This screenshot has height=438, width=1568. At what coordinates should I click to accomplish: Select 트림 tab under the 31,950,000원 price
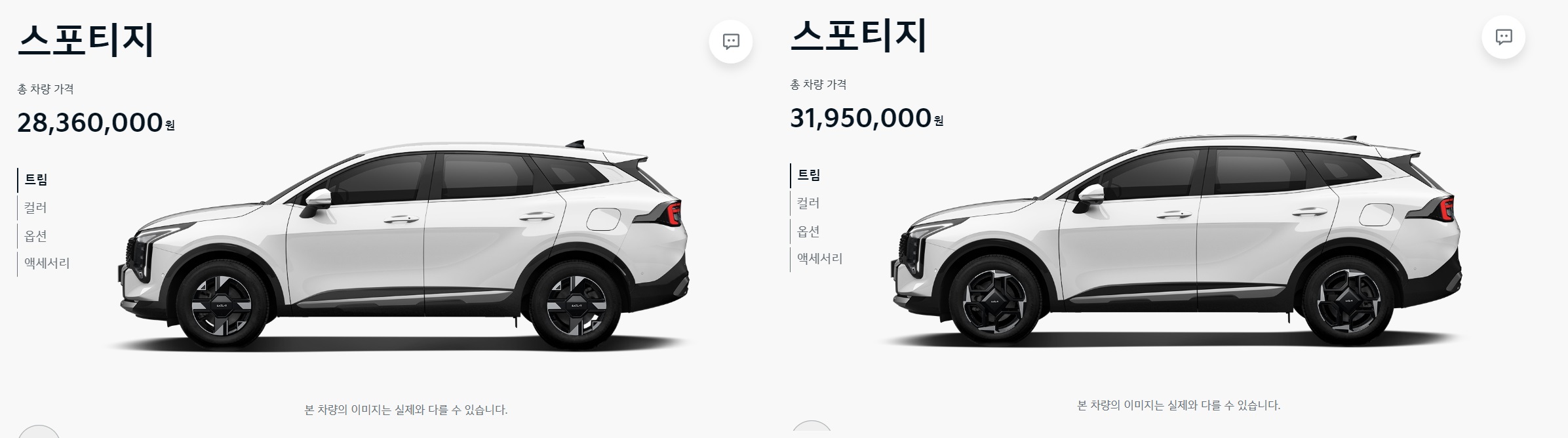(809, 175)
